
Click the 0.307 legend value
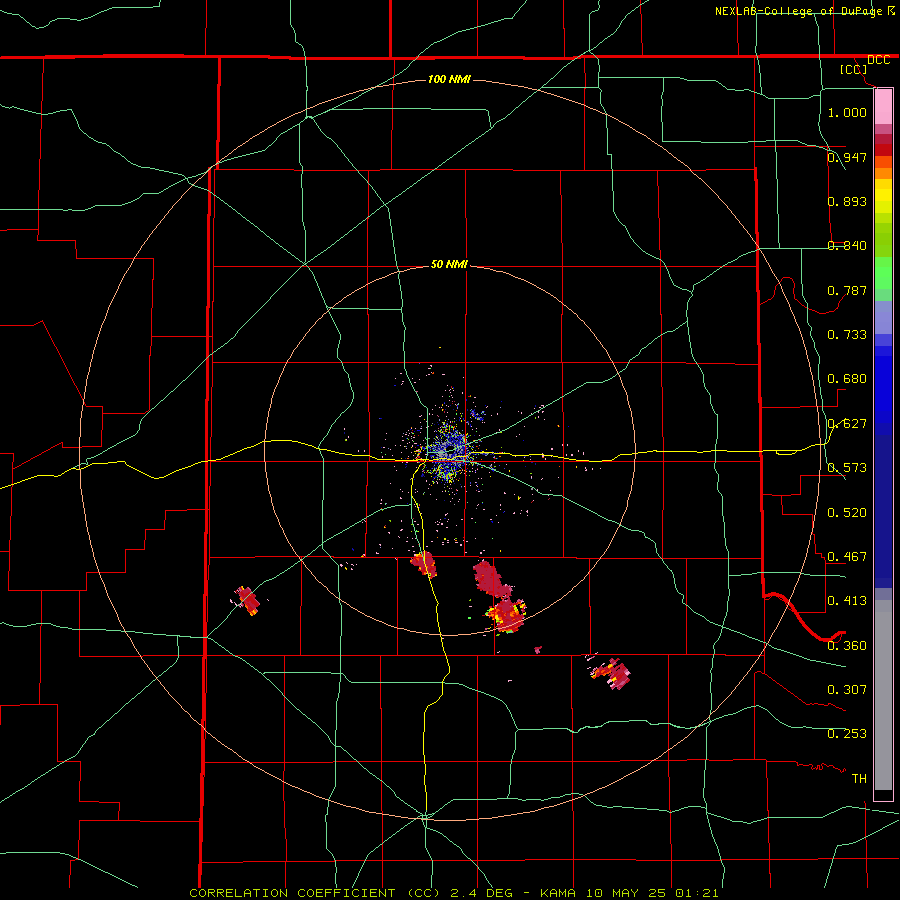[x=847, y=690]
